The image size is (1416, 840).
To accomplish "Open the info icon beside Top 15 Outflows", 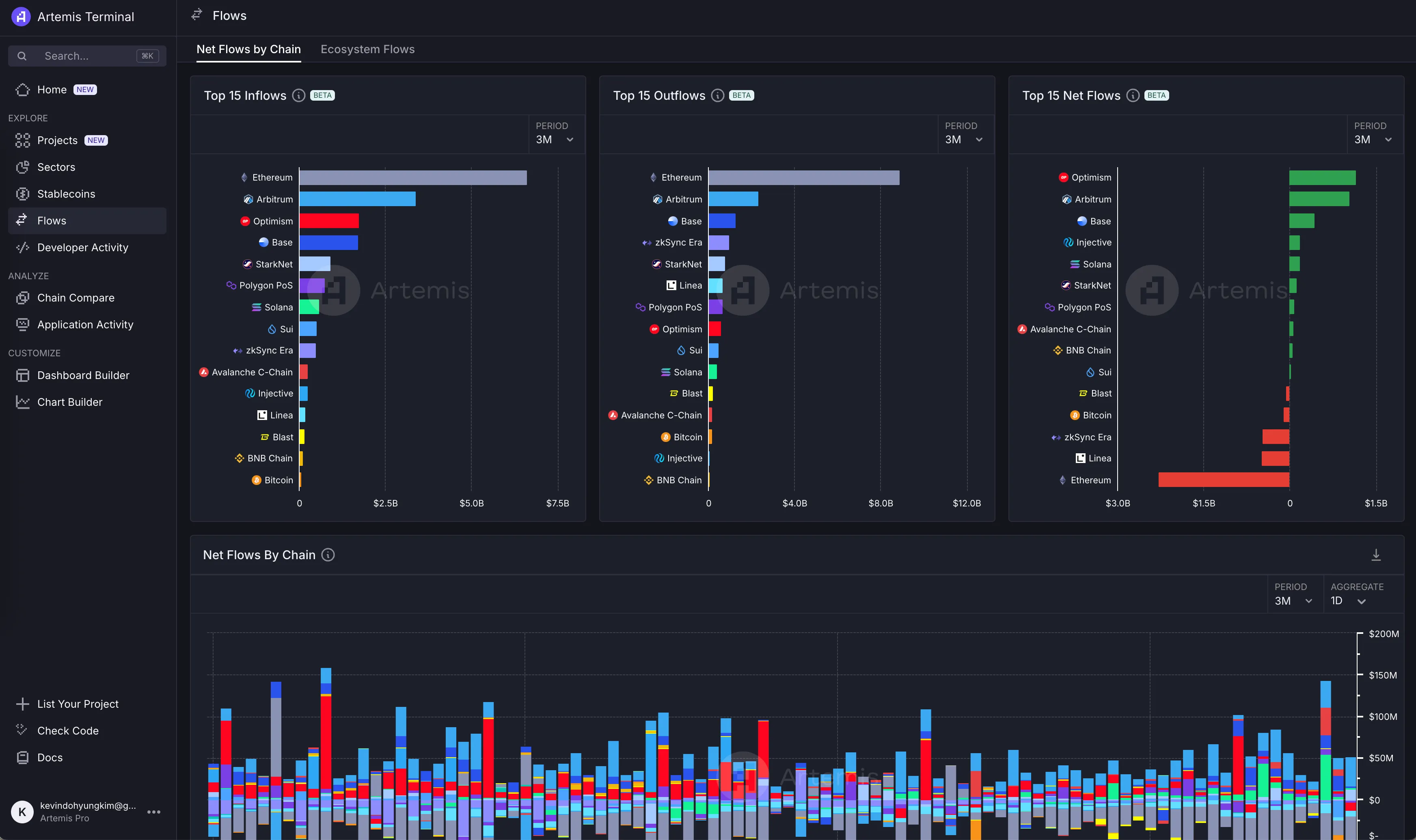I will (x=717, y=96).
